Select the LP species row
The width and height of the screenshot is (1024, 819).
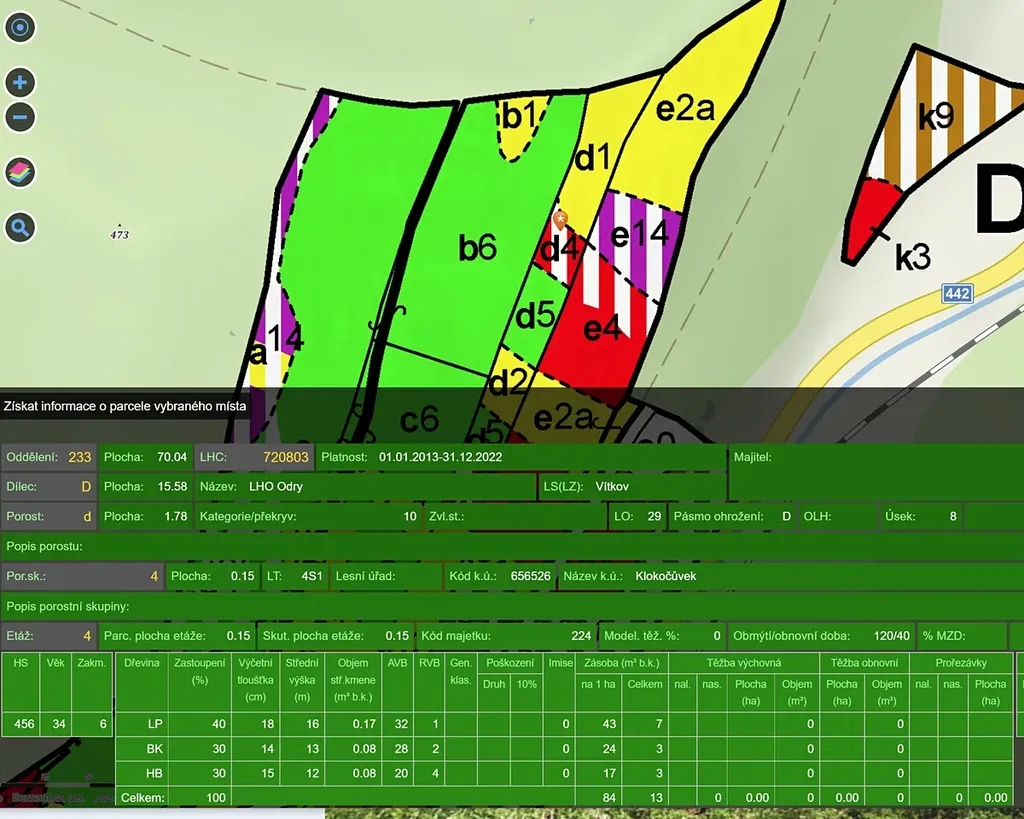click(x=154, y=723)
